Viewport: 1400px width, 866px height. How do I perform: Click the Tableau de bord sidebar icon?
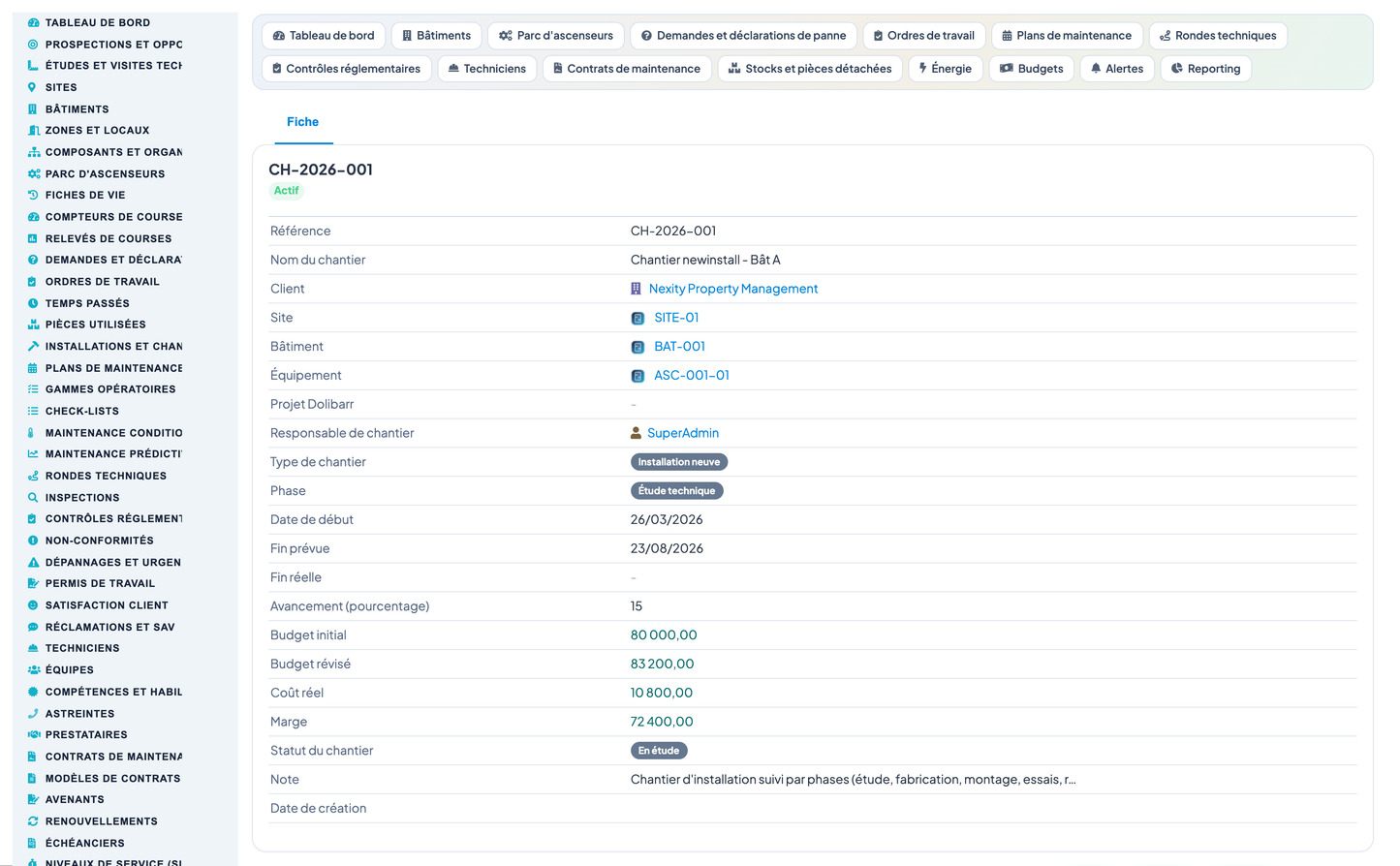(x=33, y=22)
